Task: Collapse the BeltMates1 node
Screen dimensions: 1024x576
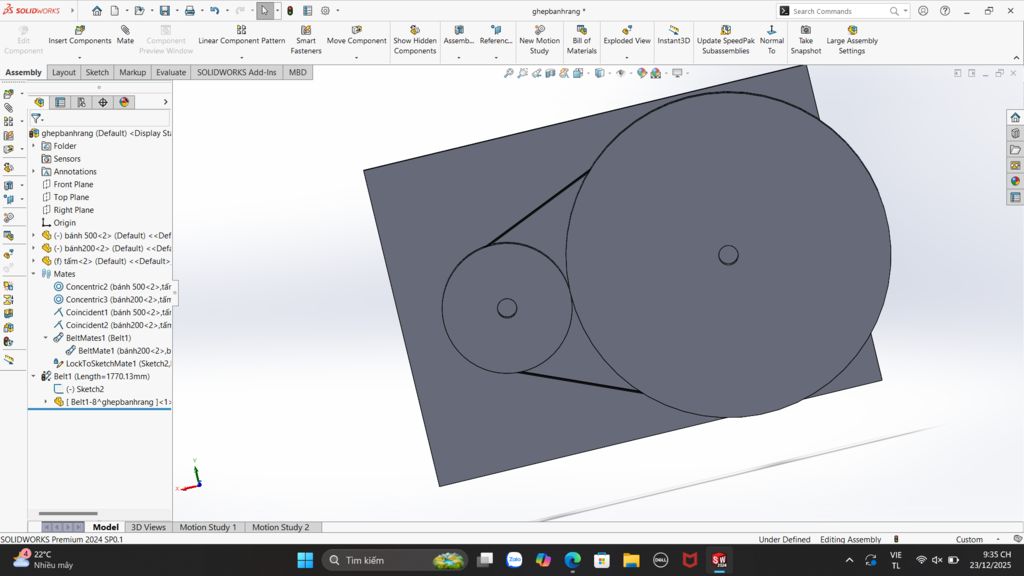Action: 46,338
